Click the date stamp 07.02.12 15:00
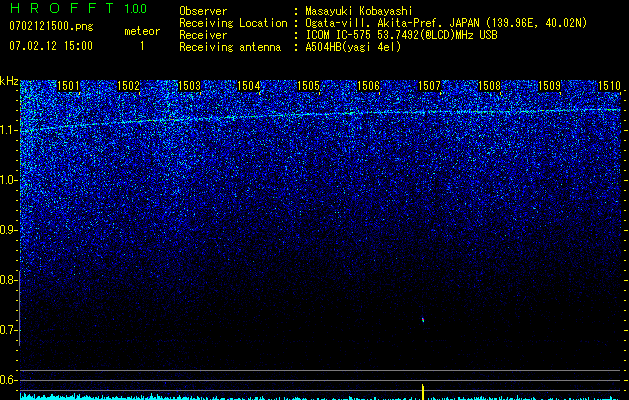Image resolution: width=629 pixels, height=400 pixels. (51, 45)
